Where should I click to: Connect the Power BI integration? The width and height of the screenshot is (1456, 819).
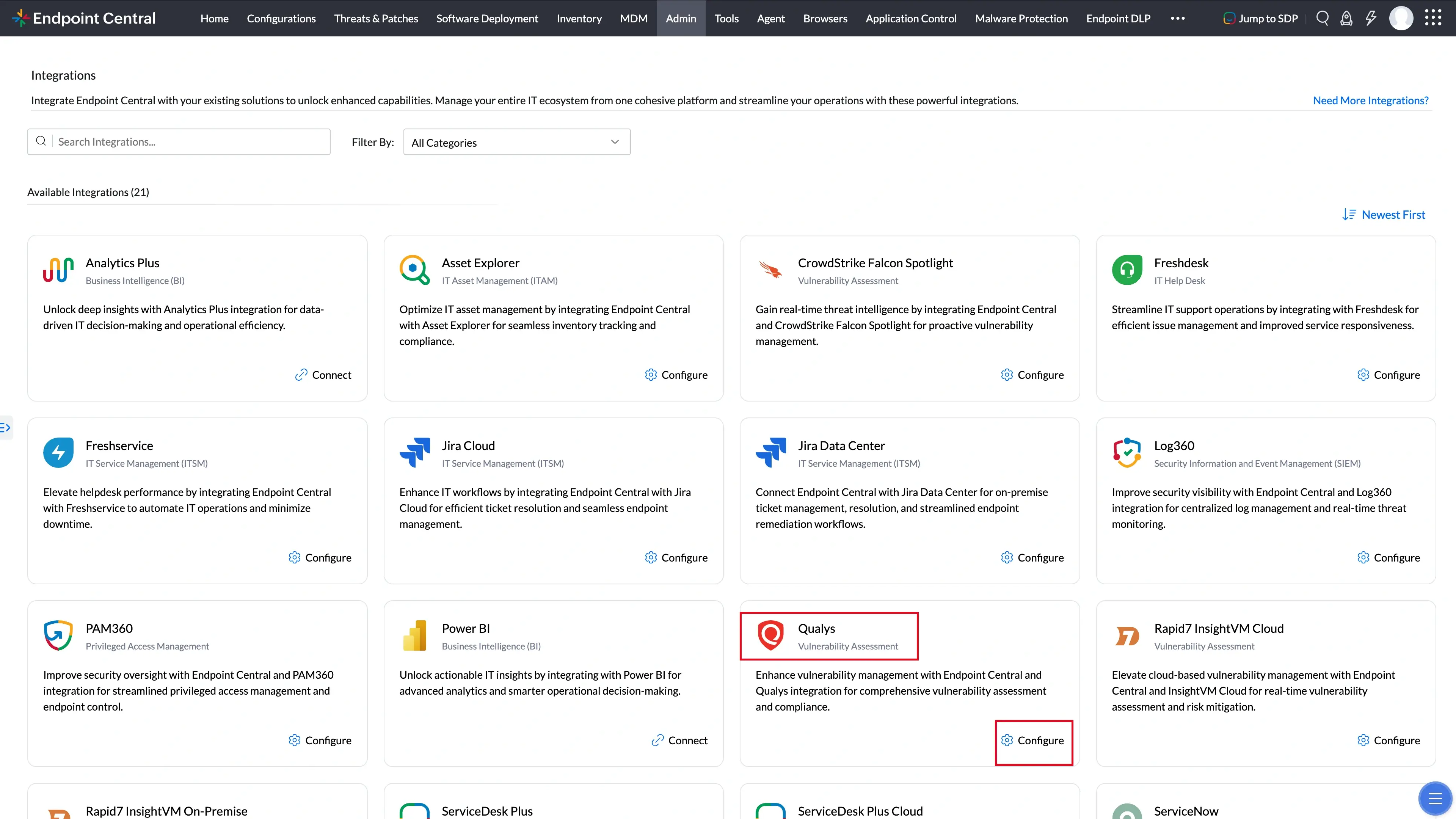tap(679, 740)
